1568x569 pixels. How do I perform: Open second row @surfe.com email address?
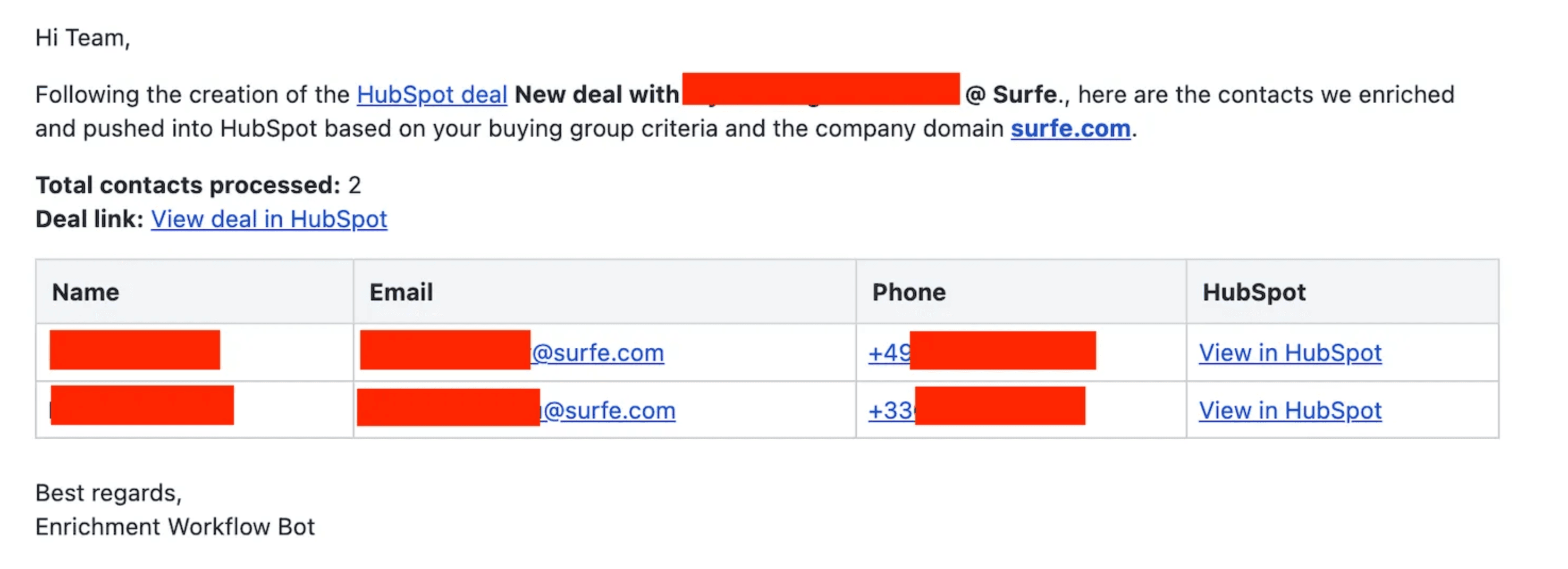click(x=516, y=409)
